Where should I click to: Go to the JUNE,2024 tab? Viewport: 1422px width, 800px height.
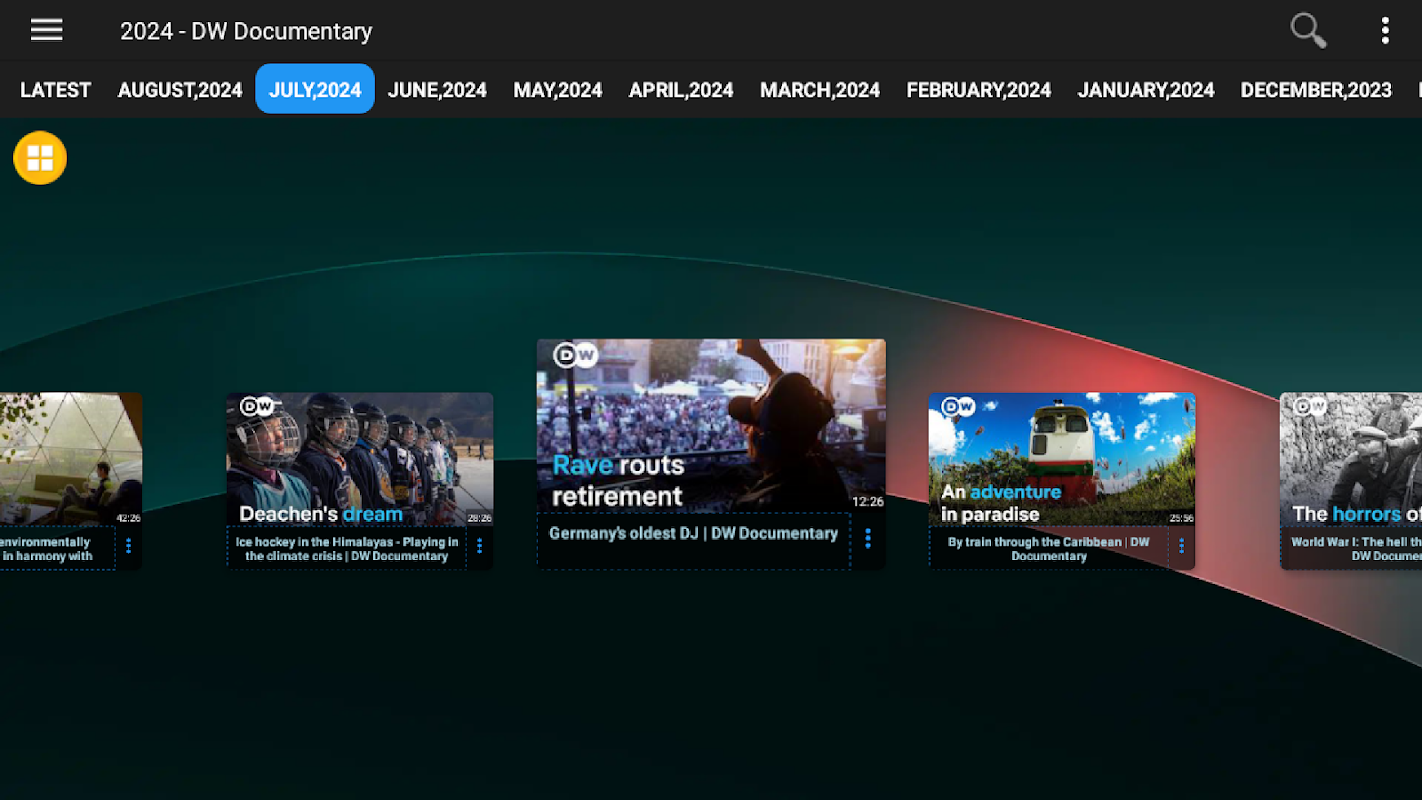(437, 90)
